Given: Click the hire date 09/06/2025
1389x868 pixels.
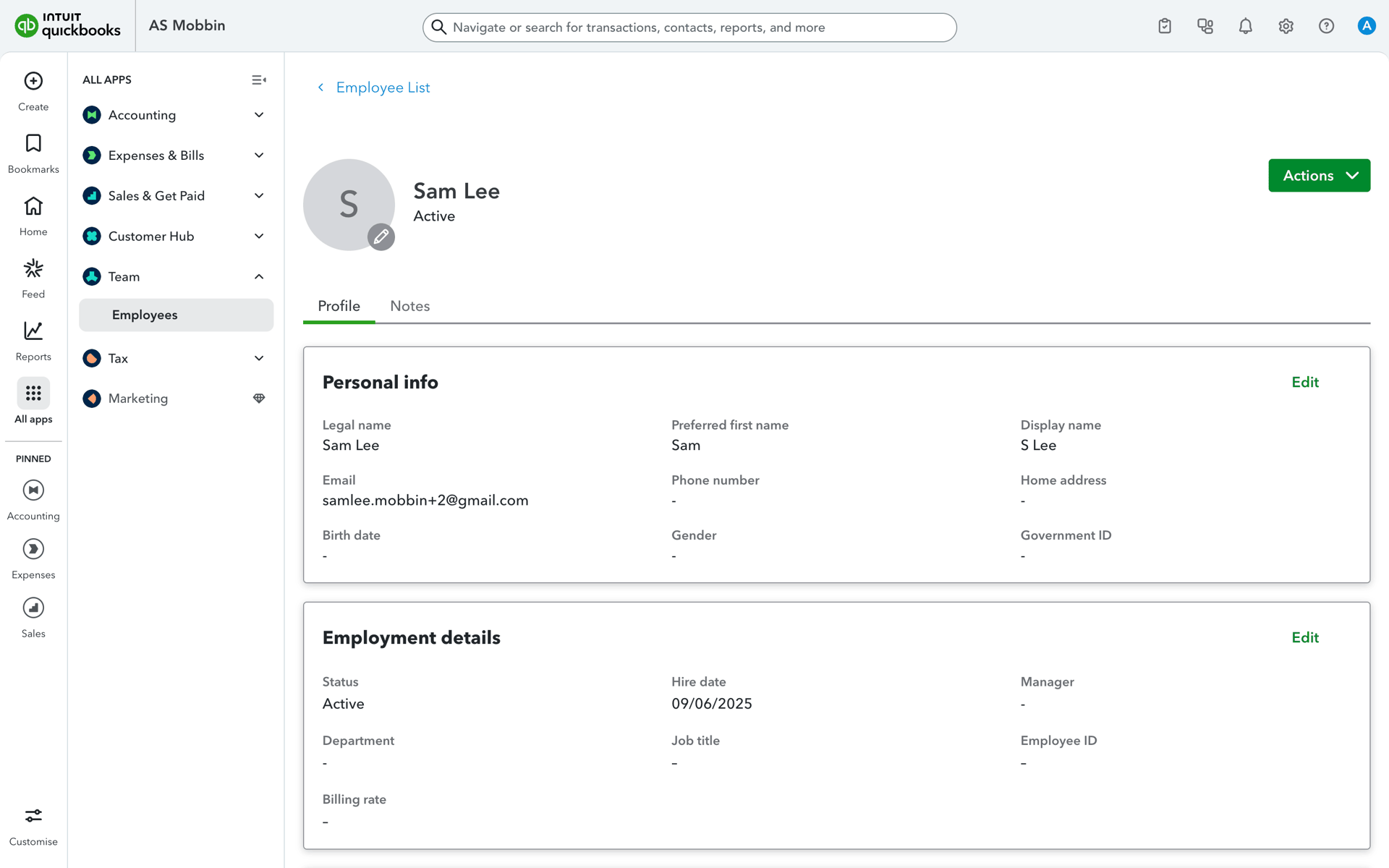Looking at the screenshot, I should pos(712,704).
